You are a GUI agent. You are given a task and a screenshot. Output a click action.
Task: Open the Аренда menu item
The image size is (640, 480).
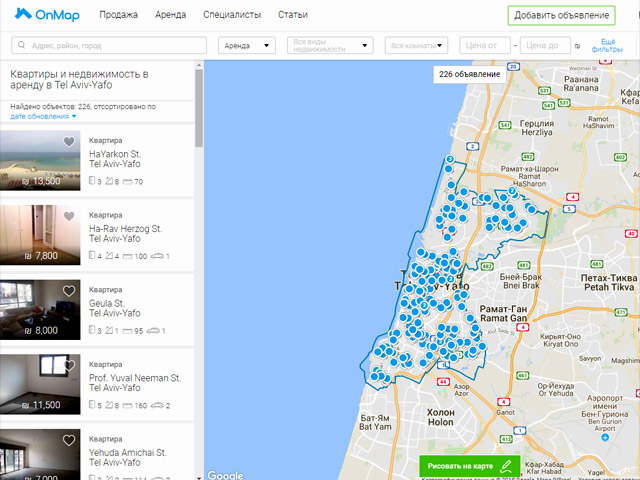tap(171, 15)
